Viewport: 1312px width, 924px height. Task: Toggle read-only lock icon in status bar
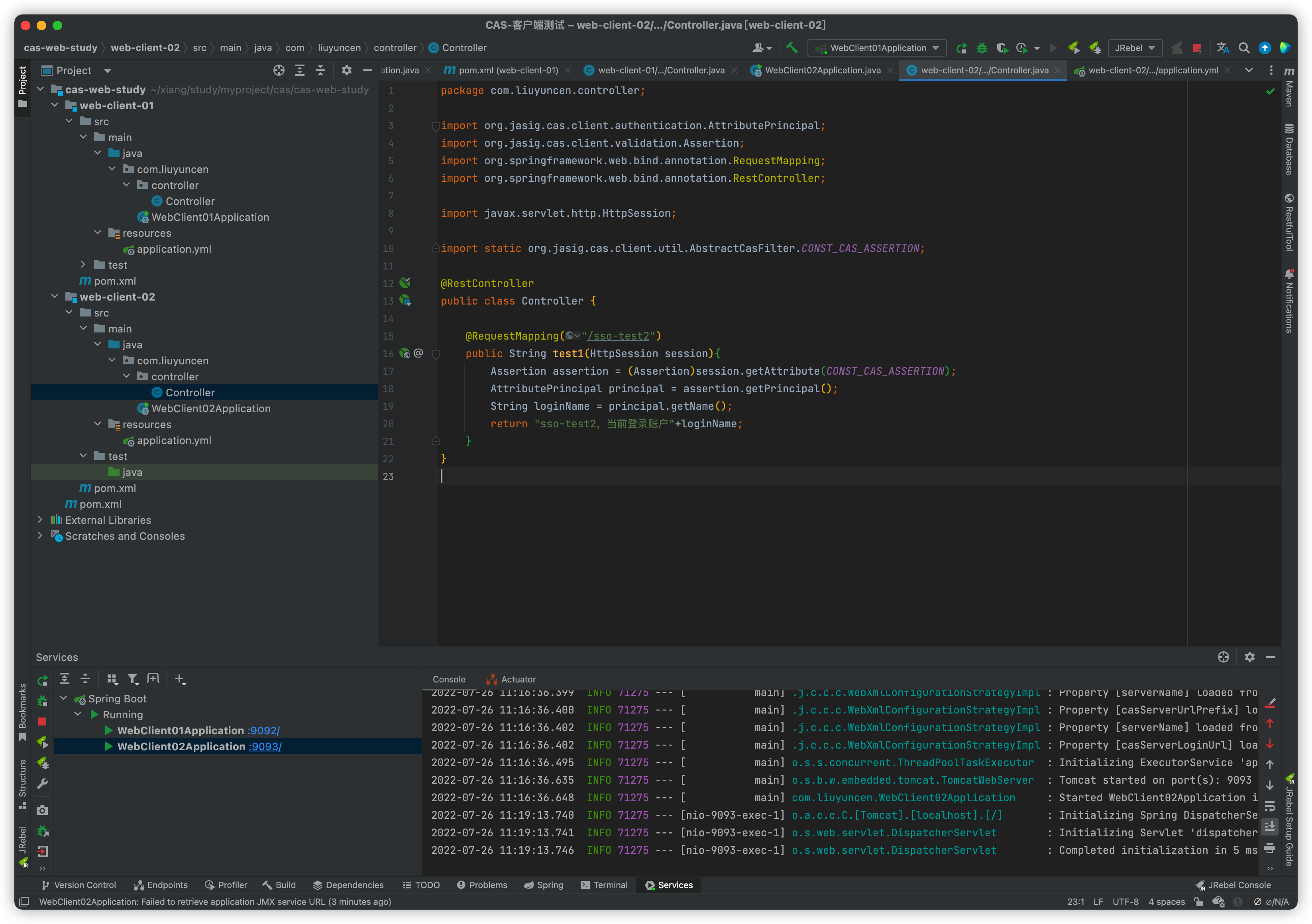tap(1199, 902)
